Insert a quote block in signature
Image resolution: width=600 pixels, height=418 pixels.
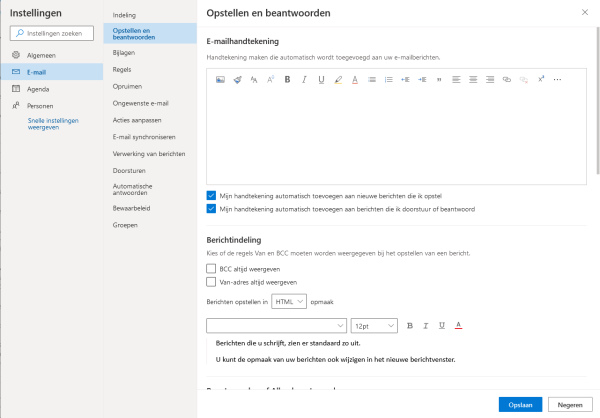[x=439, y=80]
